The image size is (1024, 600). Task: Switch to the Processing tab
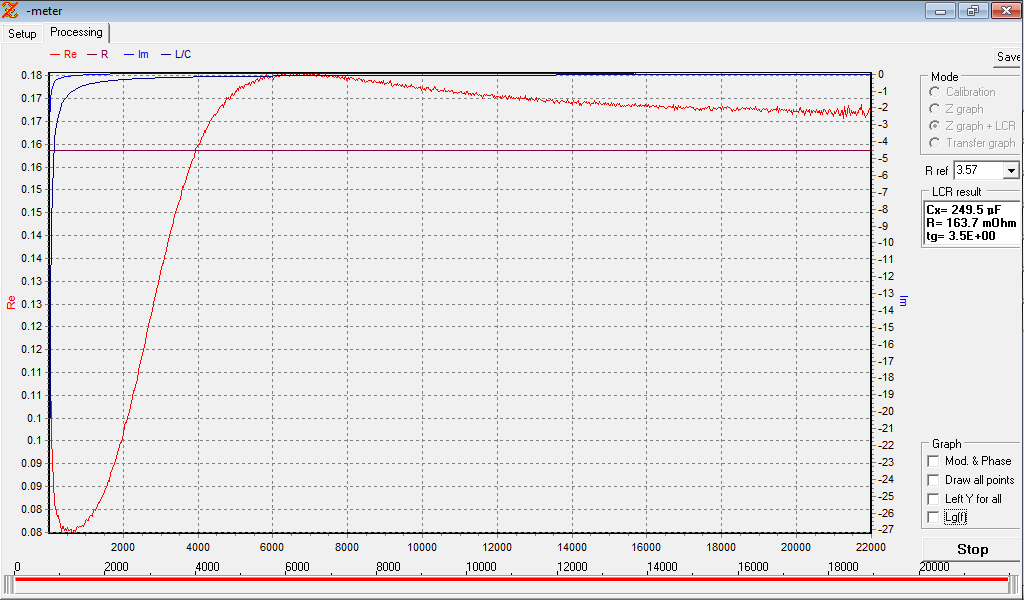tap(76, 32)
